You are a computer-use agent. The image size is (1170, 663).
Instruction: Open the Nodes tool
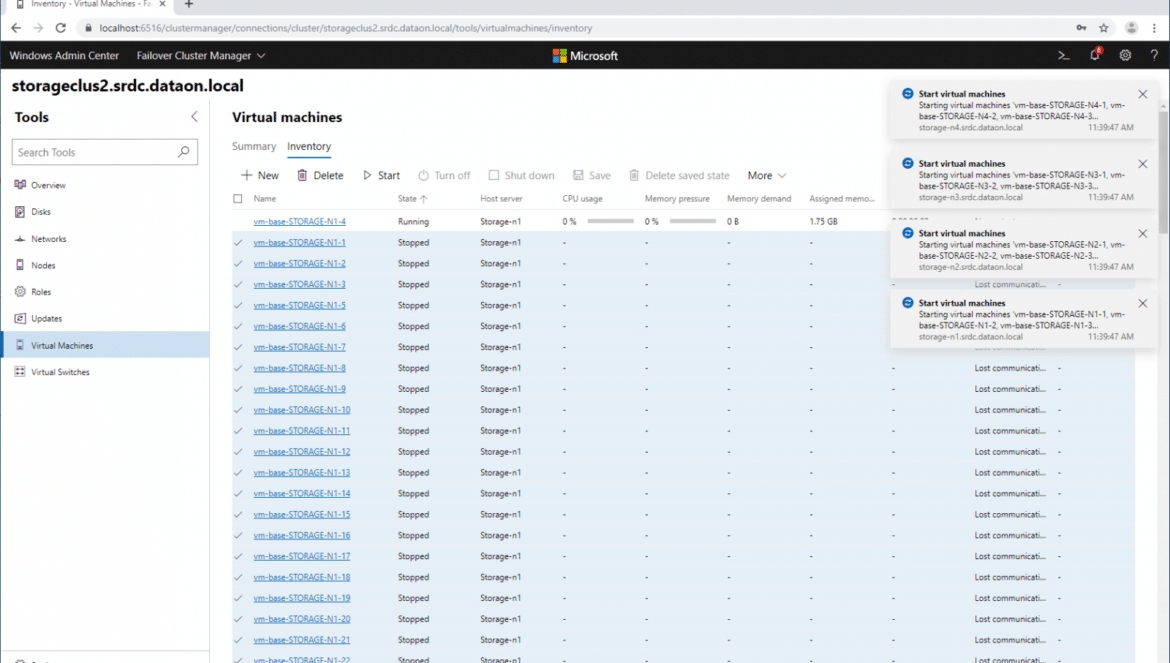(43, 265)
